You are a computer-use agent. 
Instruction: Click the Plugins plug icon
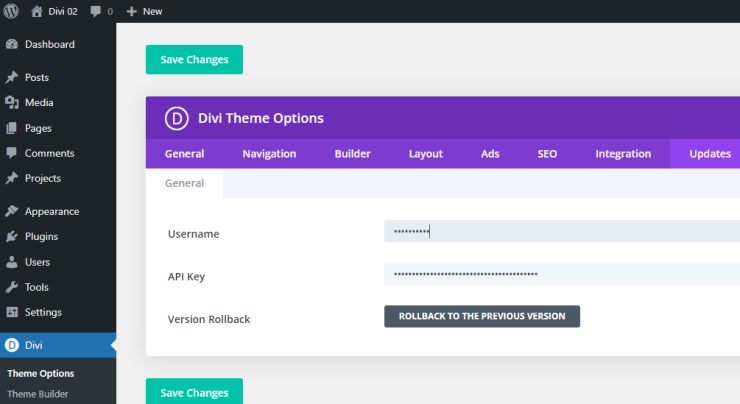[12, 236]
